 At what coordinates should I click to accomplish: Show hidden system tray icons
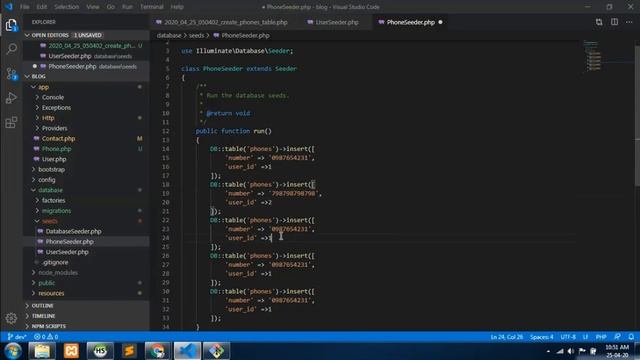(x=548, y=351)
